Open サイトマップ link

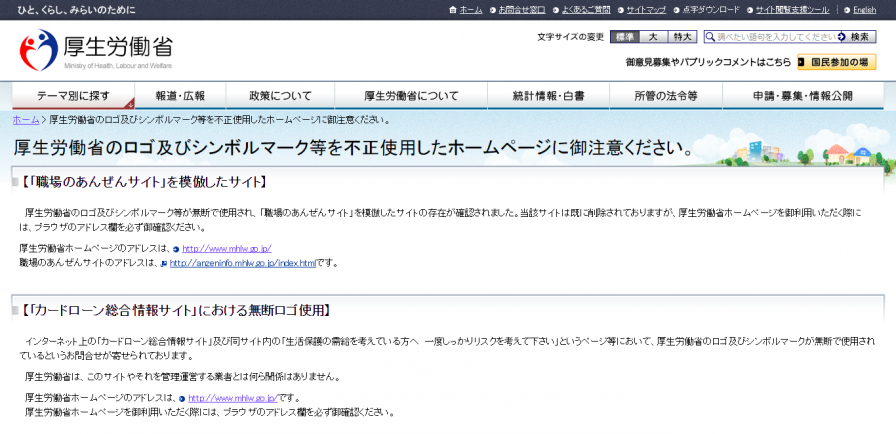pyautogui.click(x=646, y=10)
